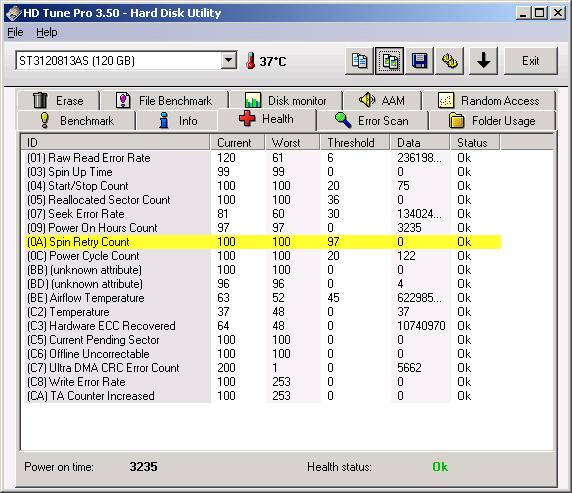
Task: Click the 37°C temperature reading
Action: [x=273, y=61]
